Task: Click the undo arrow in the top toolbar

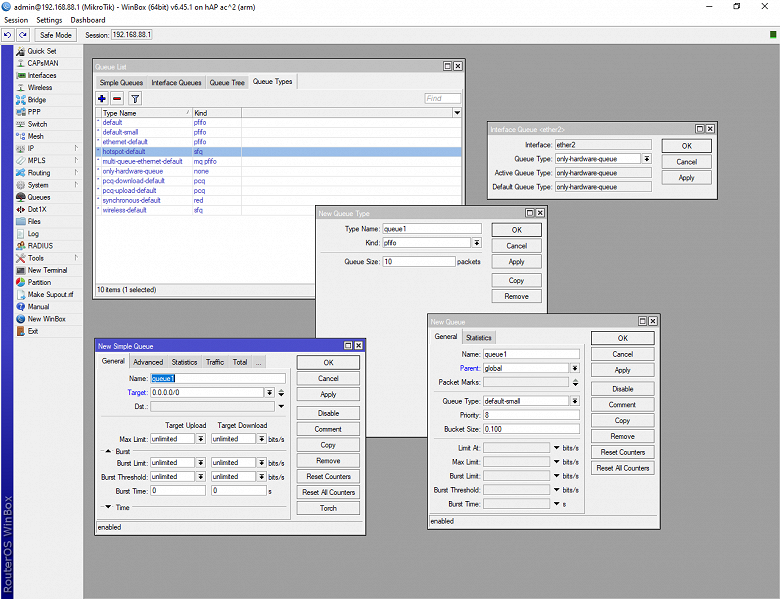Action: coord(8,35)
